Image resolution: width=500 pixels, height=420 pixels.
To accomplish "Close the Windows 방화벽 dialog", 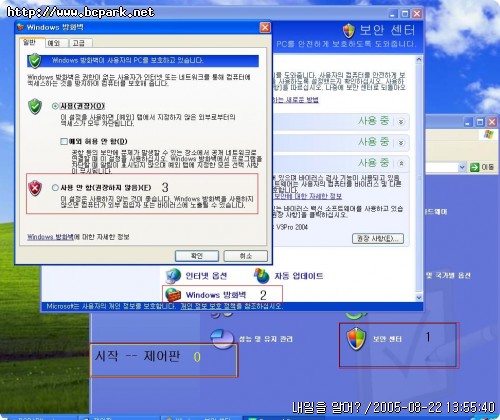I will (x=265, y=27).
